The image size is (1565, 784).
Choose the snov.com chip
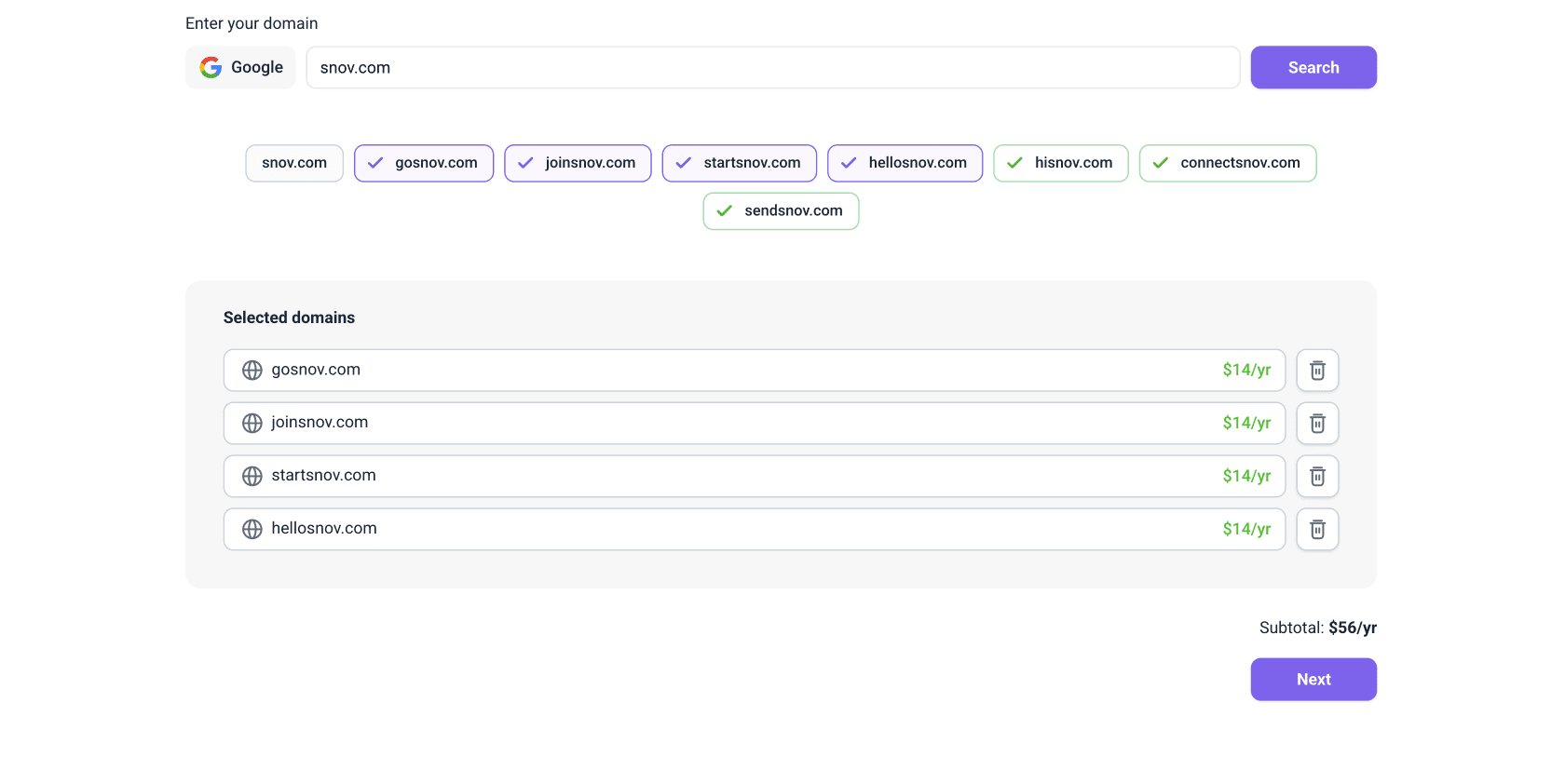(294, 163)
